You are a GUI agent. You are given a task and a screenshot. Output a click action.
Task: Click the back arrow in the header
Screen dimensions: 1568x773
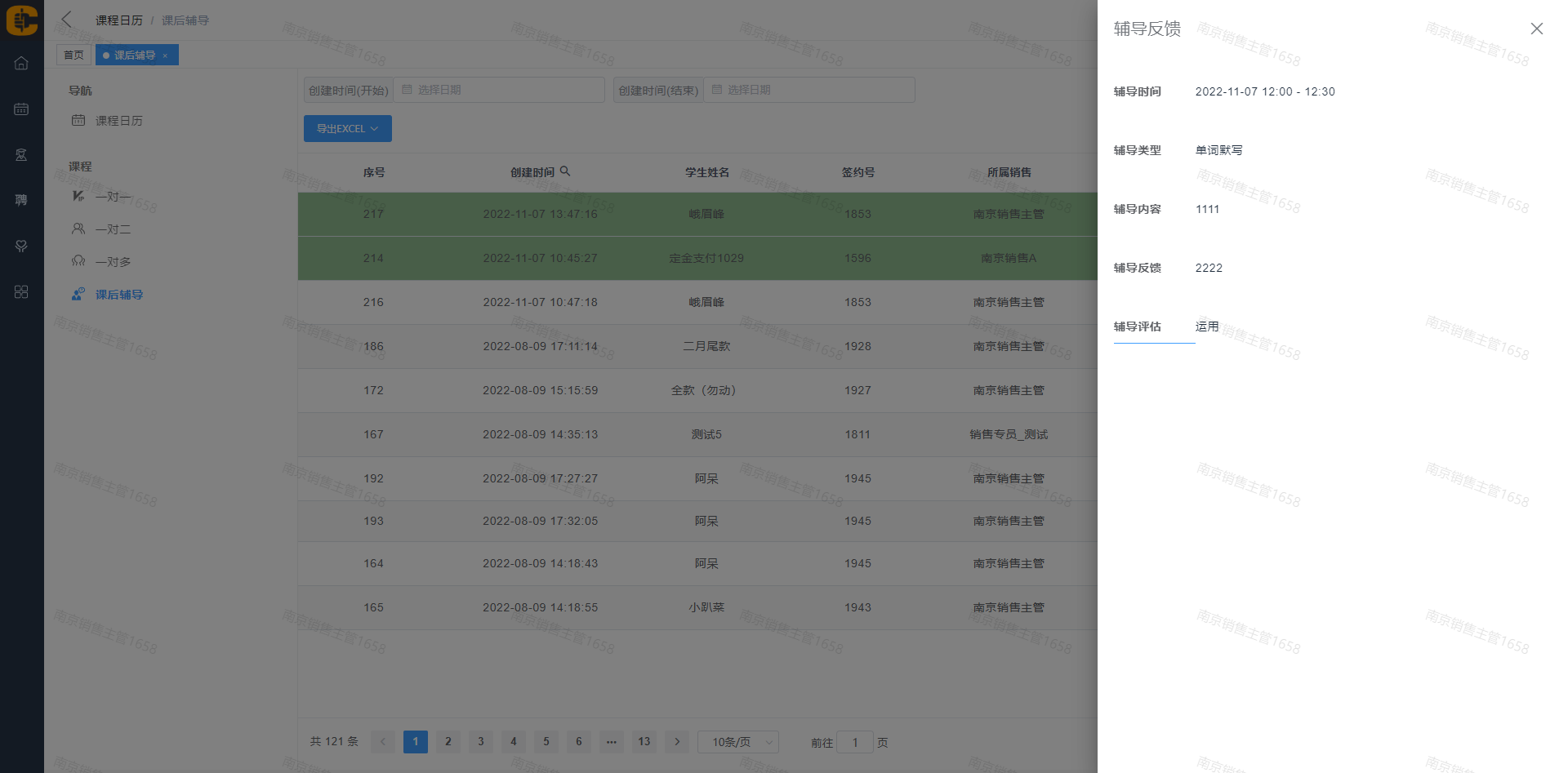click(x=67, y=20)
